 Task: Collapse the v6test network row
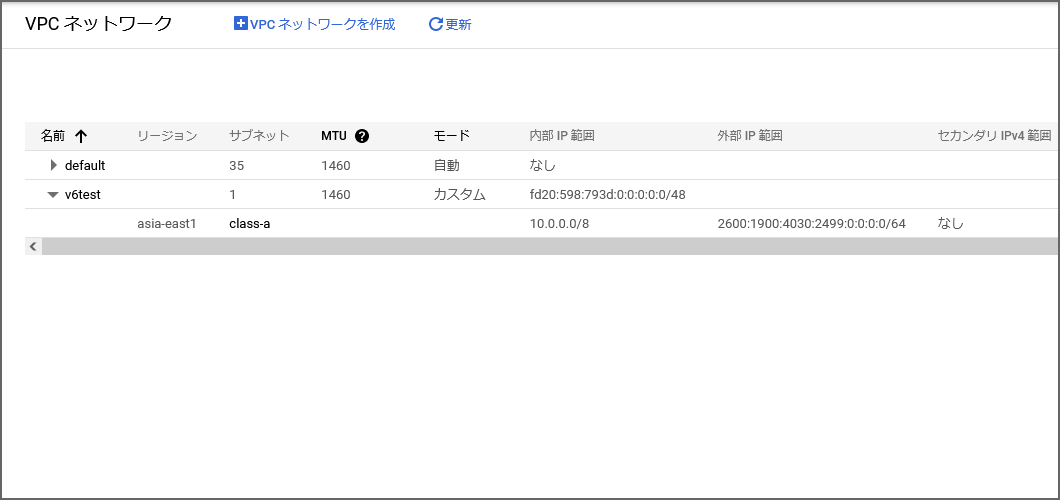(x=53, y=195)
